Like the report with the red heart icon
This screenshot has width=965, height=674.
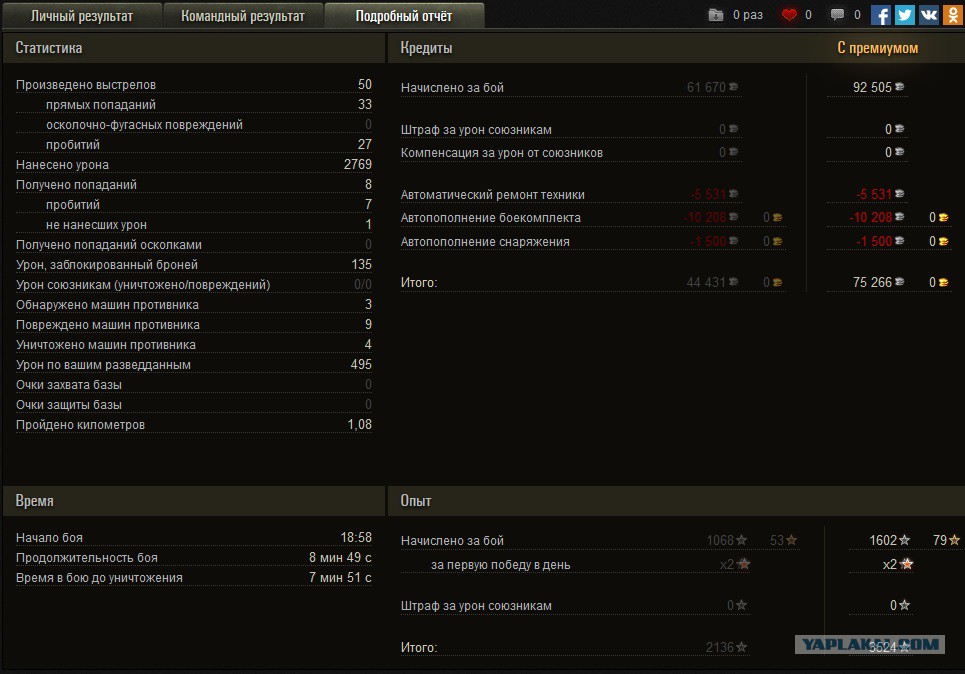[x=789, y=15]
